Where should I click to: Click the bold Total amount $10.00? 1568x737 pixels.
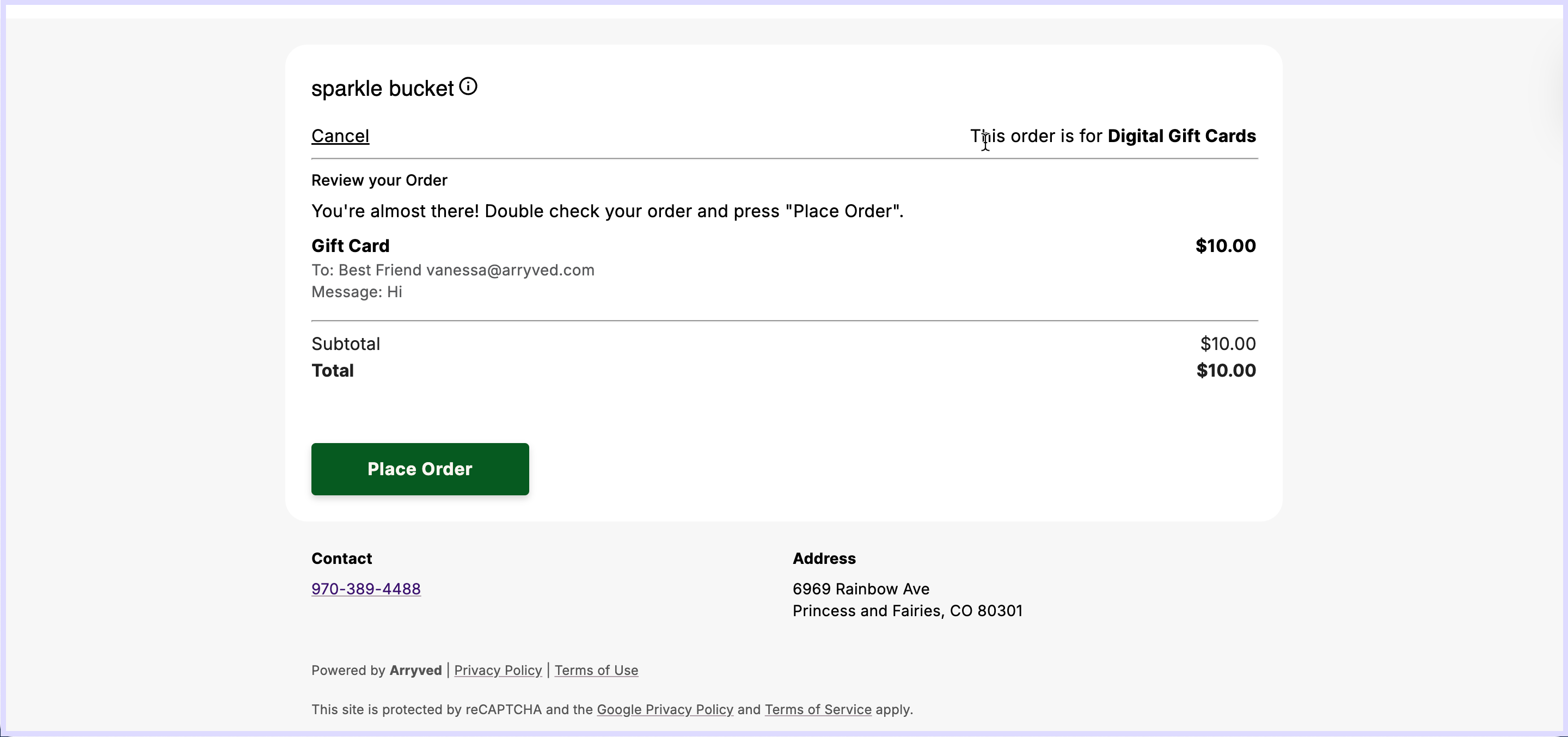click(1226, 371)
